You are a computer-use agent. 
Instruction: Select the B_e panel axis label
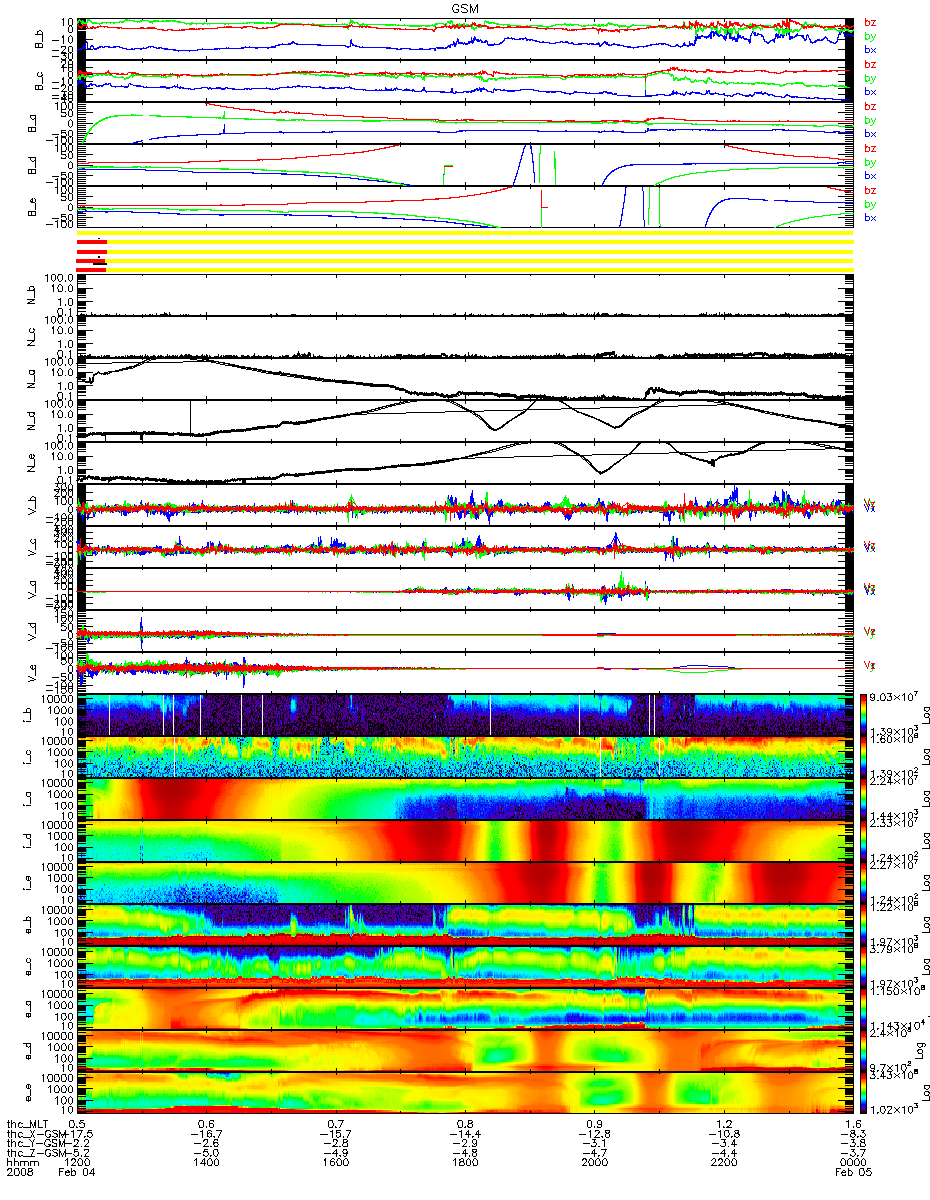[x=32, y=208]
